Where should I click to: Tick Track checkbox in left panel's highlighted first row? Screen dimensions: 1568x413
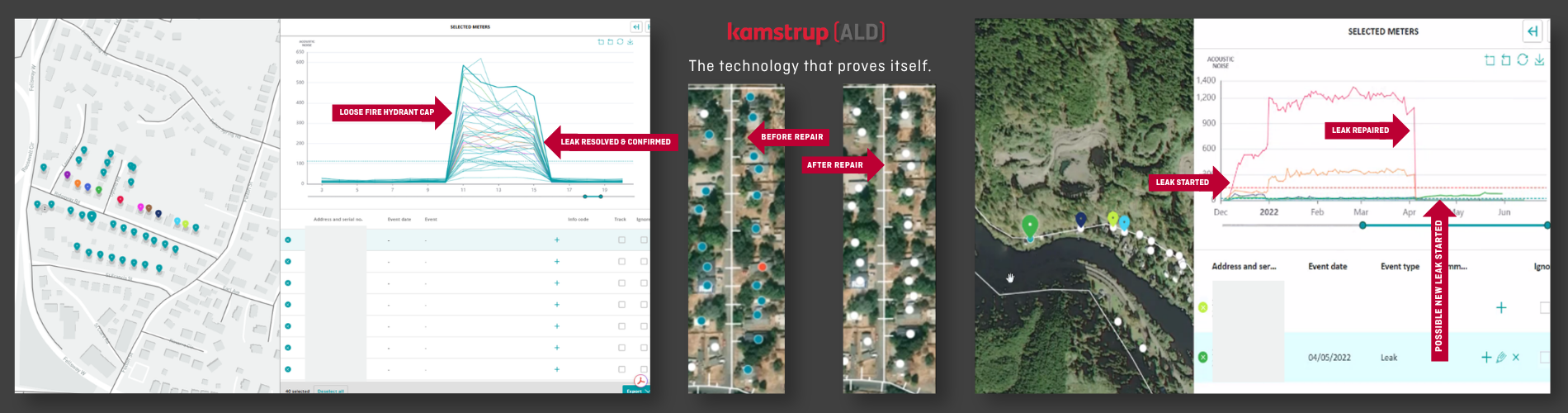tap(621, 240)
